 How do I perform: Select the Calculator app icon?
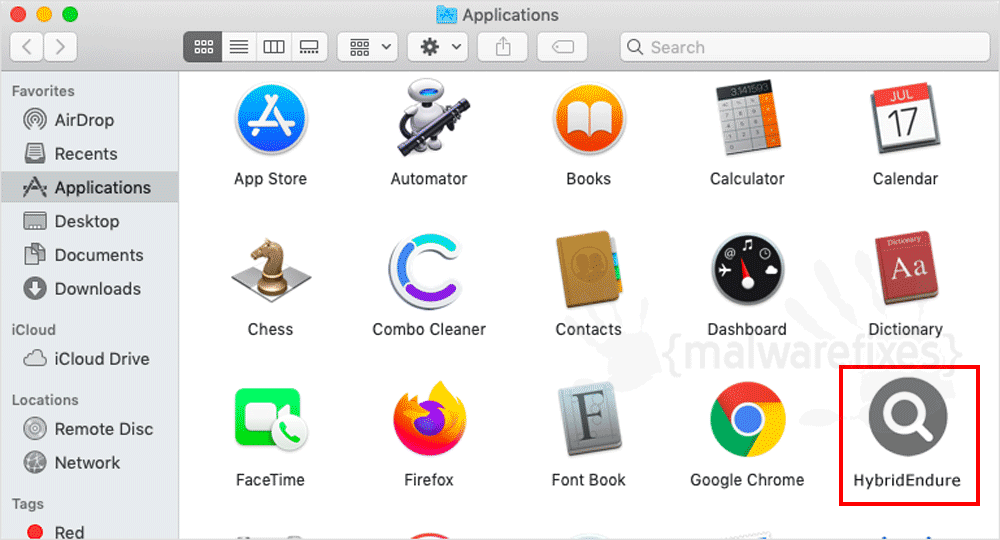pos(747,117)
